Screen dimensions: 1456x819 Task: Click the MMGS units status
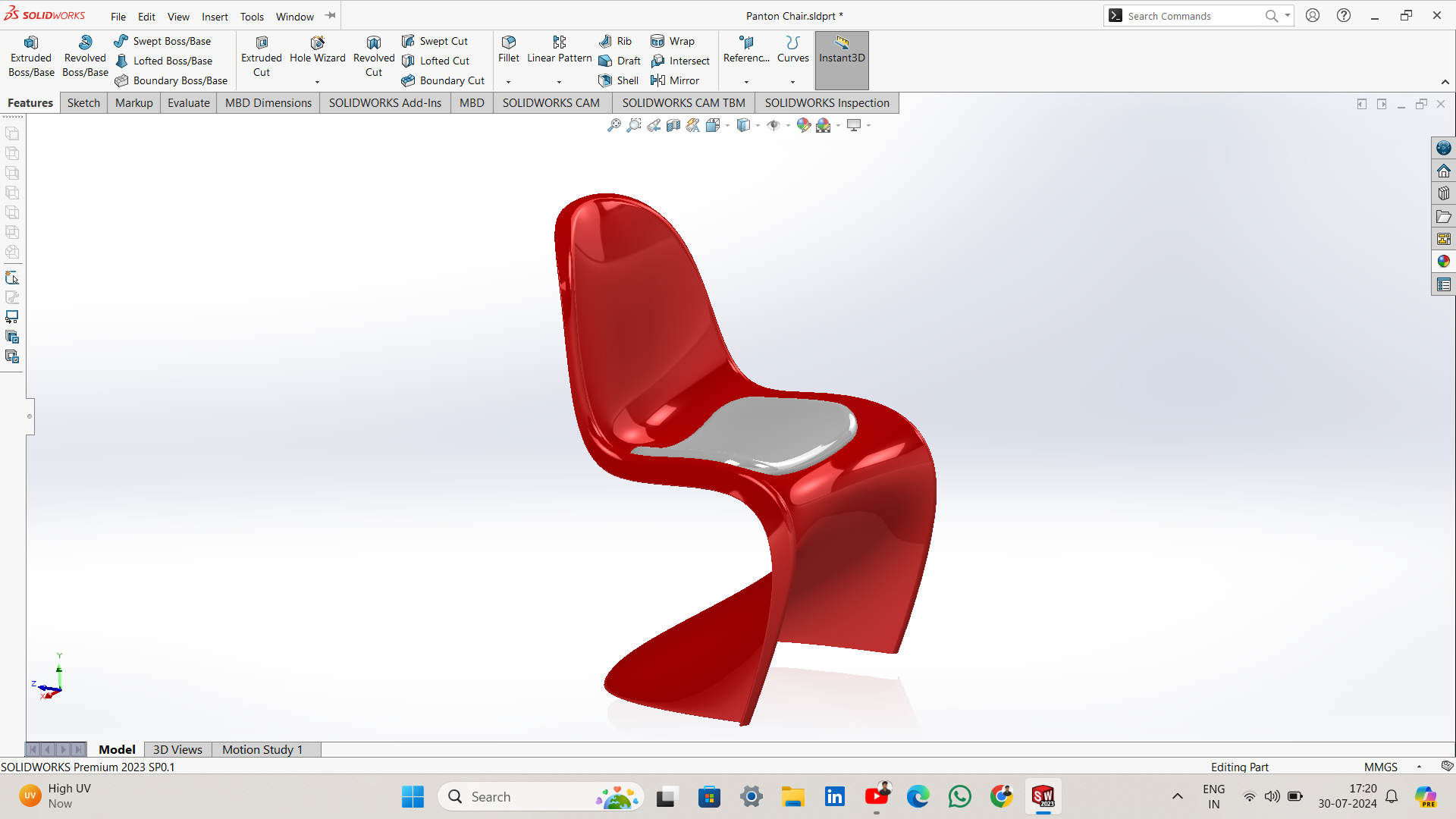click(1380, 767)
